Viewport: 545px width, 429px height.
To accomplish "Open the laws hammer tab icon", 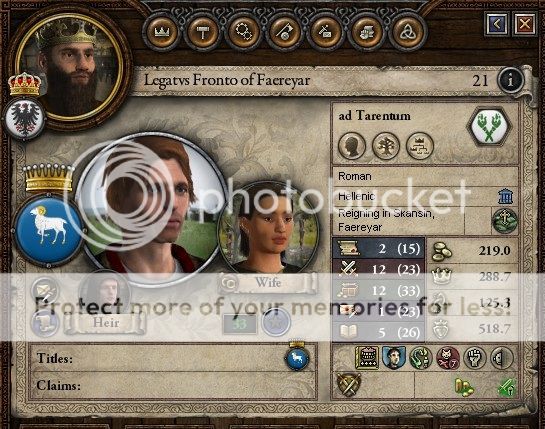I will pyautogui.click(x=202, y=32).
